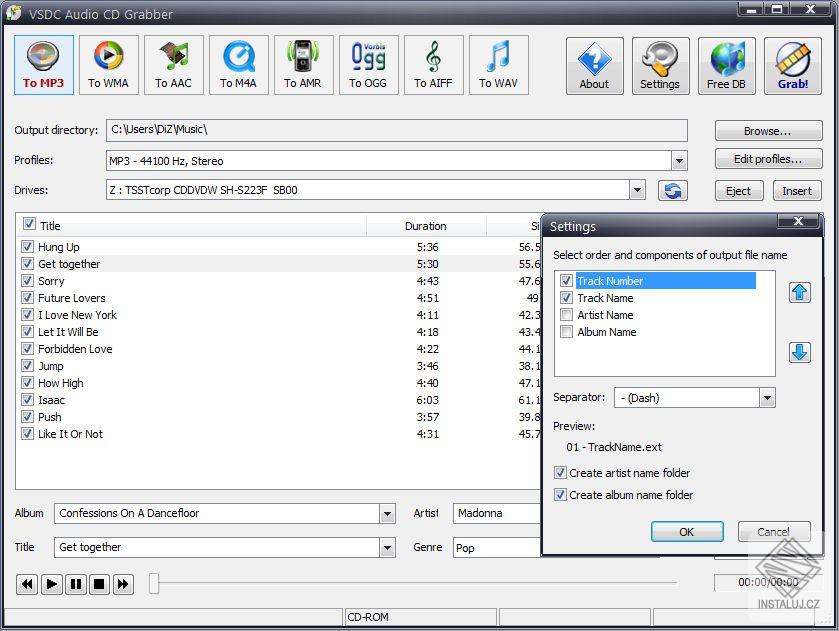Switch to the To AAC format
Viewport: 839px width, 631px height.
[173, 64]
